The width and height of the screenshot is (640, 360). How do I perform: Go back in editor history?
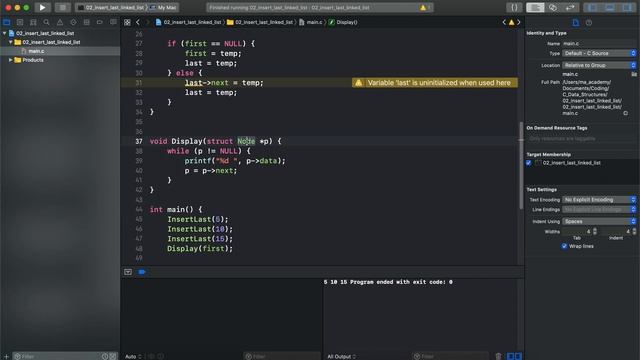138,22
